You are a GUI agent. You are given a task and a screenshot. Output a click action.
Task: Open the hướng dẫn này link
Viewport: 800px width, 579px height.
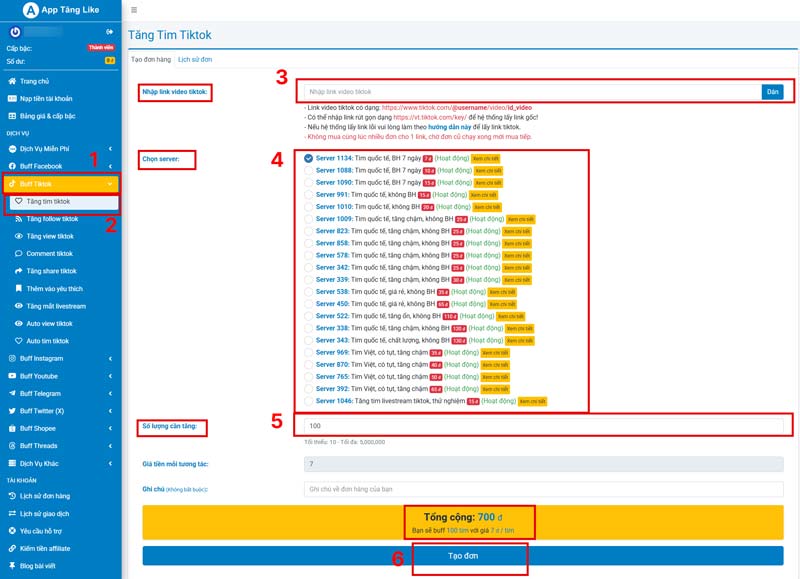[449, 127]
